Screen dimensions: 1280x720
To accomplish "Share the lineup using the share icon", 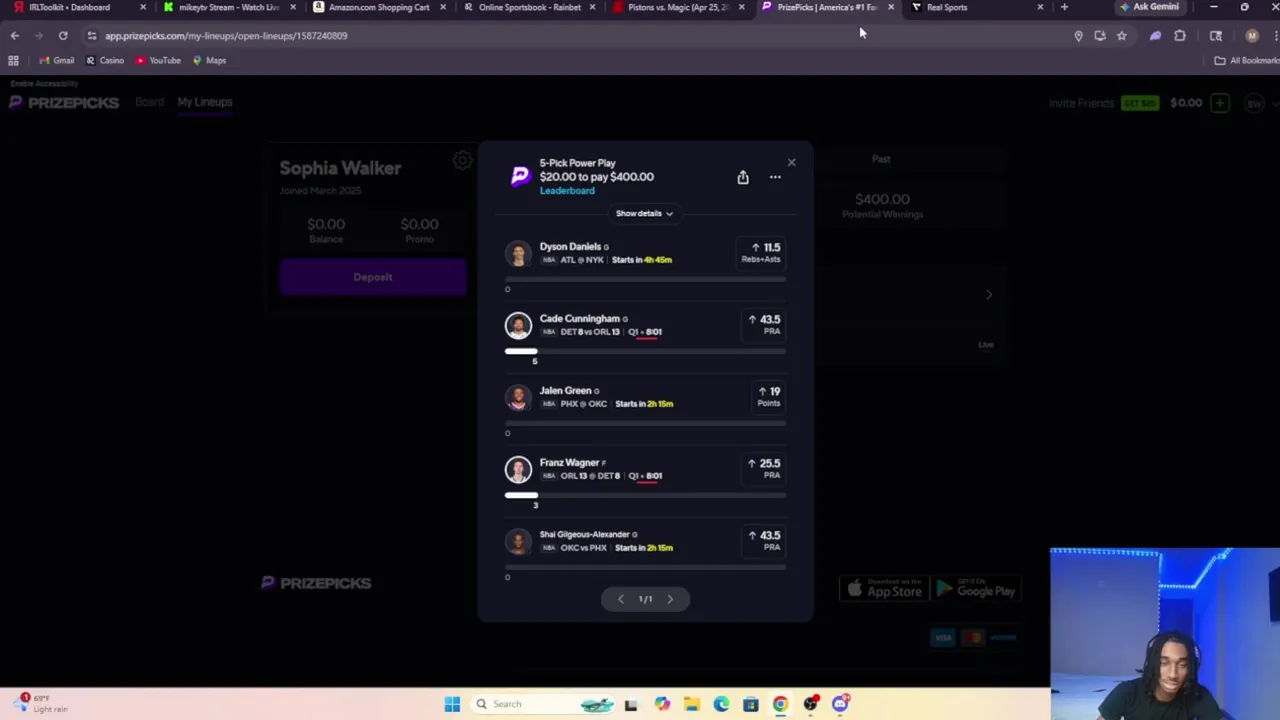I will coord(743,177).
